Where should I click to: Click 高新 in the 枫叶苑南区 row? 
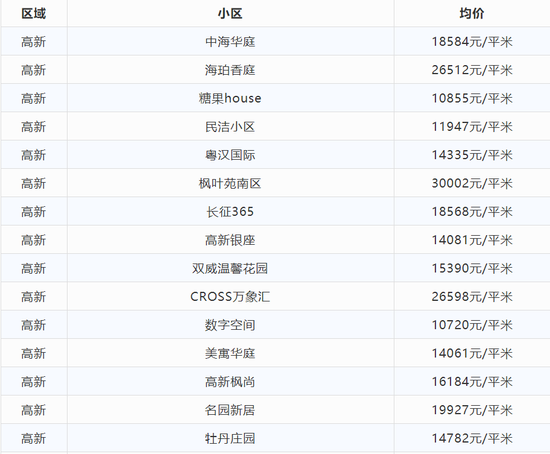pyautogui.click(x=34, y=183)
